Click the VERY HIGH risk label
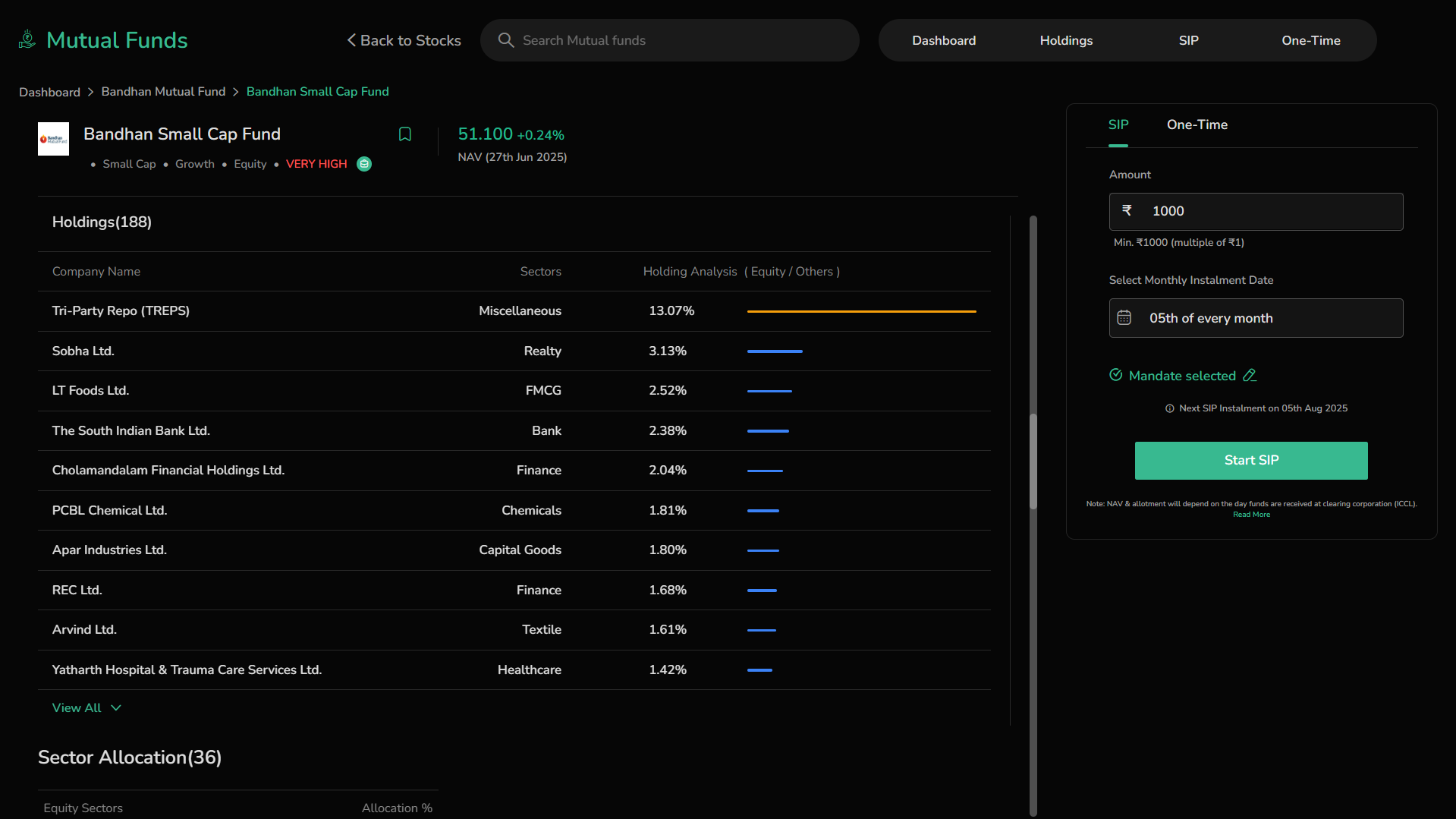The height and width of the screenshot is (819, 1456). click(316, 164)
